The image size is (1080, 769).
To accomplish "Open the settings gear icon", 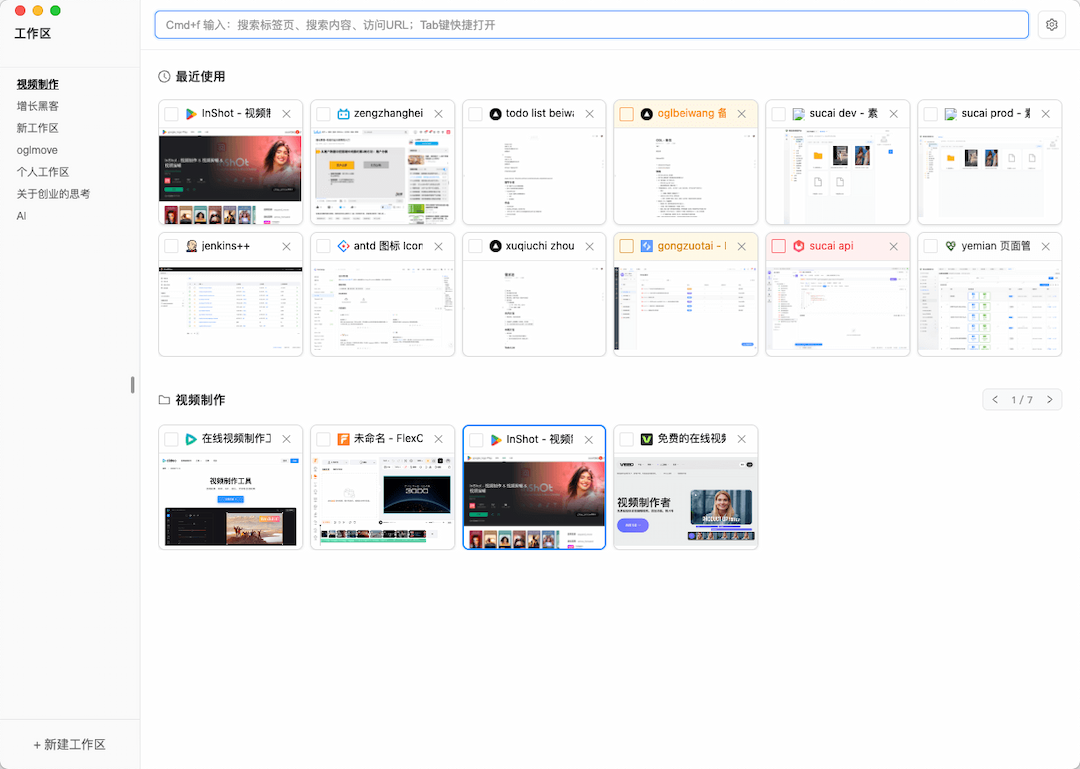I will 1051,24.
